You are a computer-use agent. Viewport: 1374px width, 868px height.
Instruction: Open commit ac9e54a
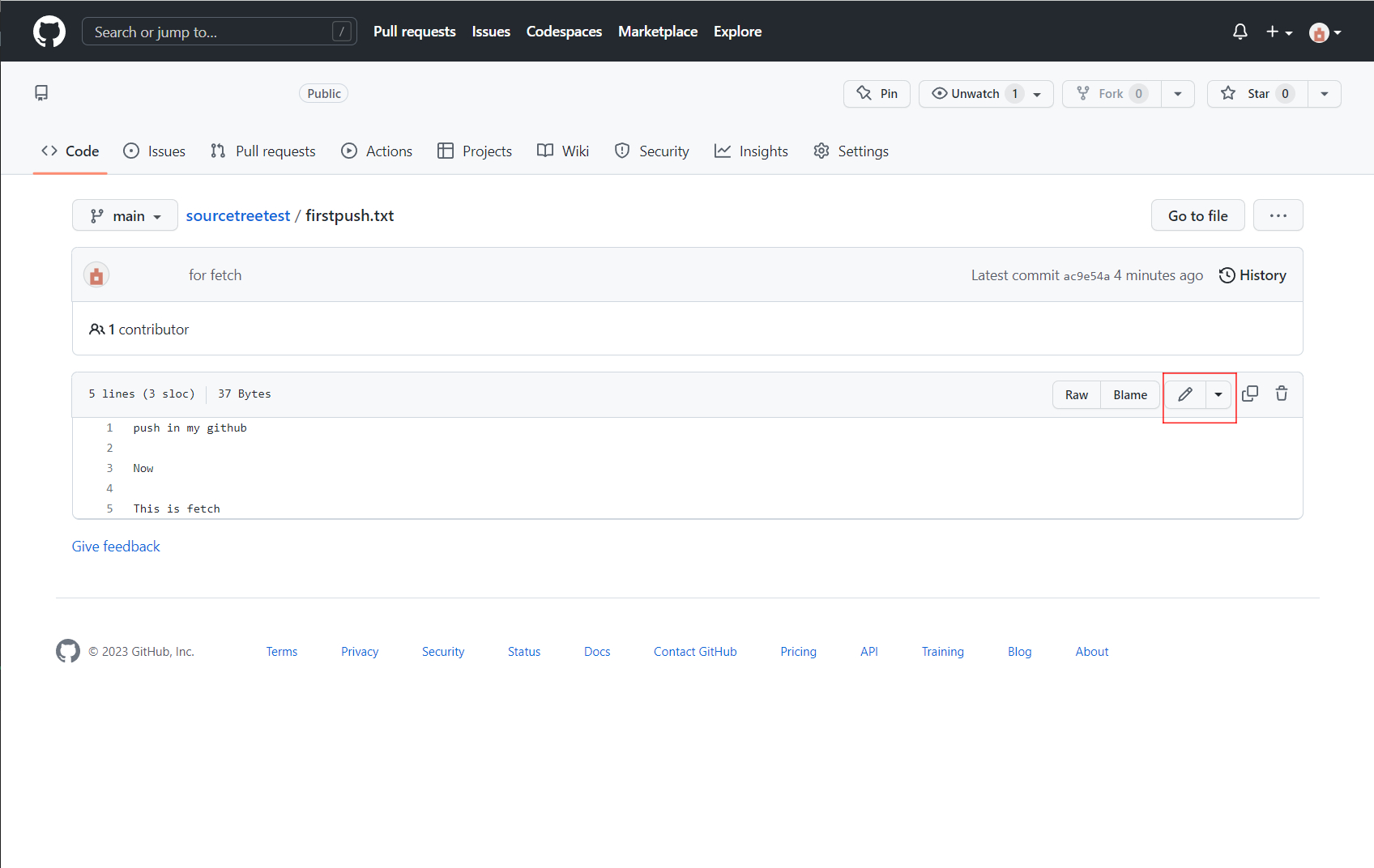coord(1086,276)
